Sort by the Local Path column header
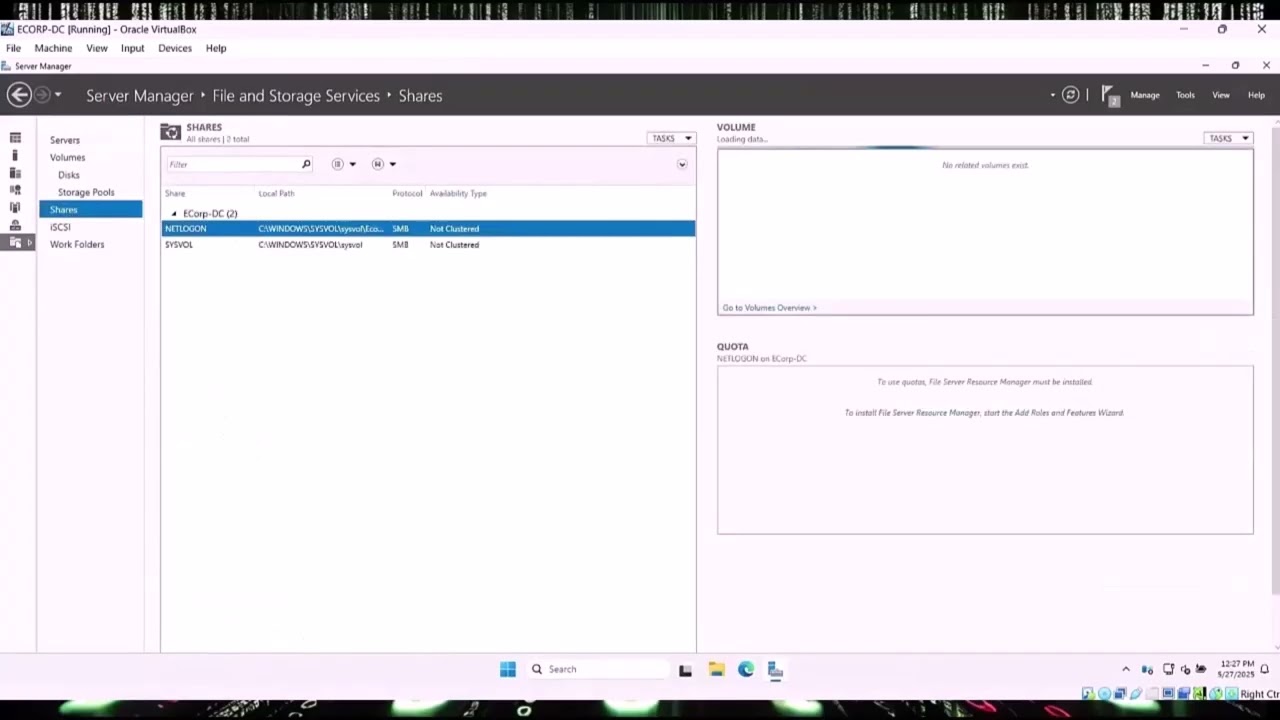This screenshot has width=1280, height=720. click(x=276, y=193)
